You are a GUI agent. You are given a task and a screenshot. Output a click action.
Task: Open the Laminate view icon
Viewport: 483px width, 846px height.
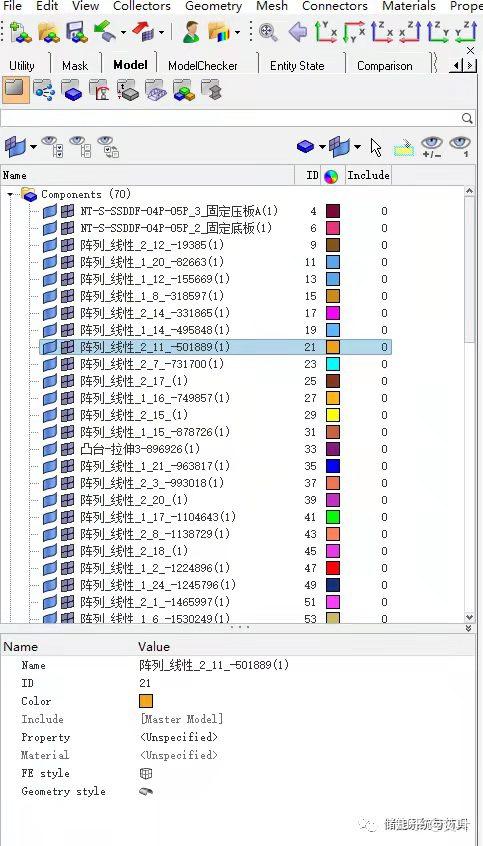pyautogui.click(x=155, y=90)
